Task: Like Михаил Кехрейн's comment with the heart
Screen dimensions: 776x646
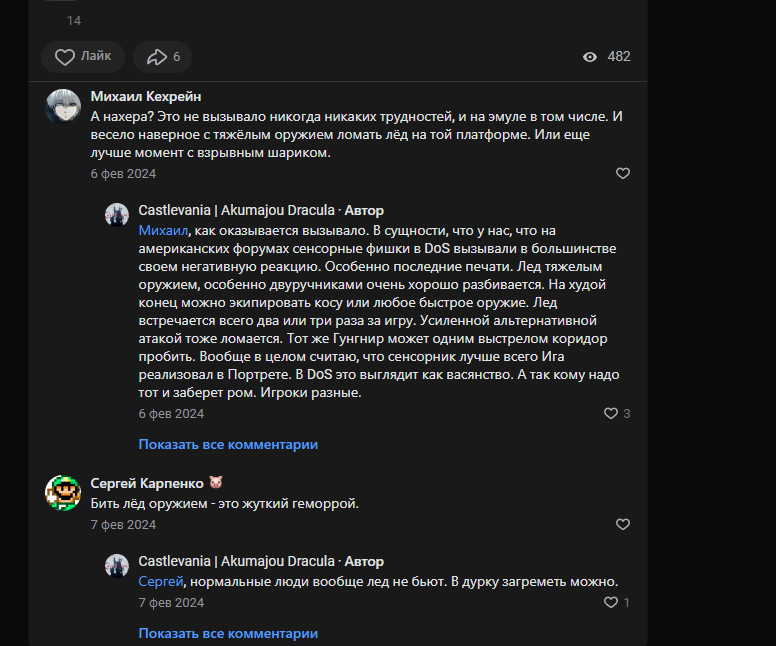Action: click(x=623, y=173)
